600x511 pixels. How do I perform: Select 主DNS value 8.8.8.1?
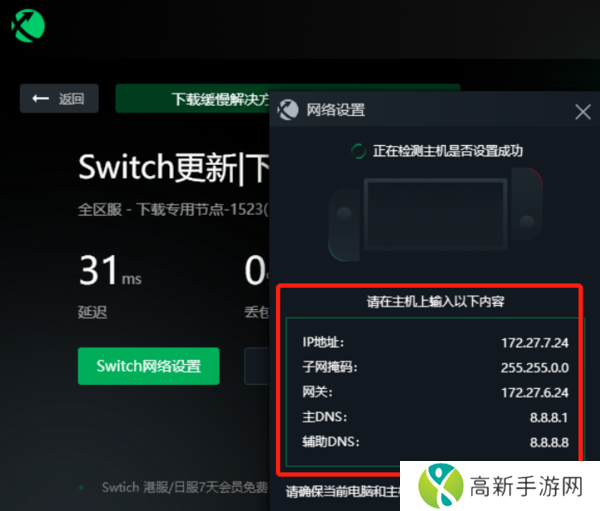pos(549,417)
